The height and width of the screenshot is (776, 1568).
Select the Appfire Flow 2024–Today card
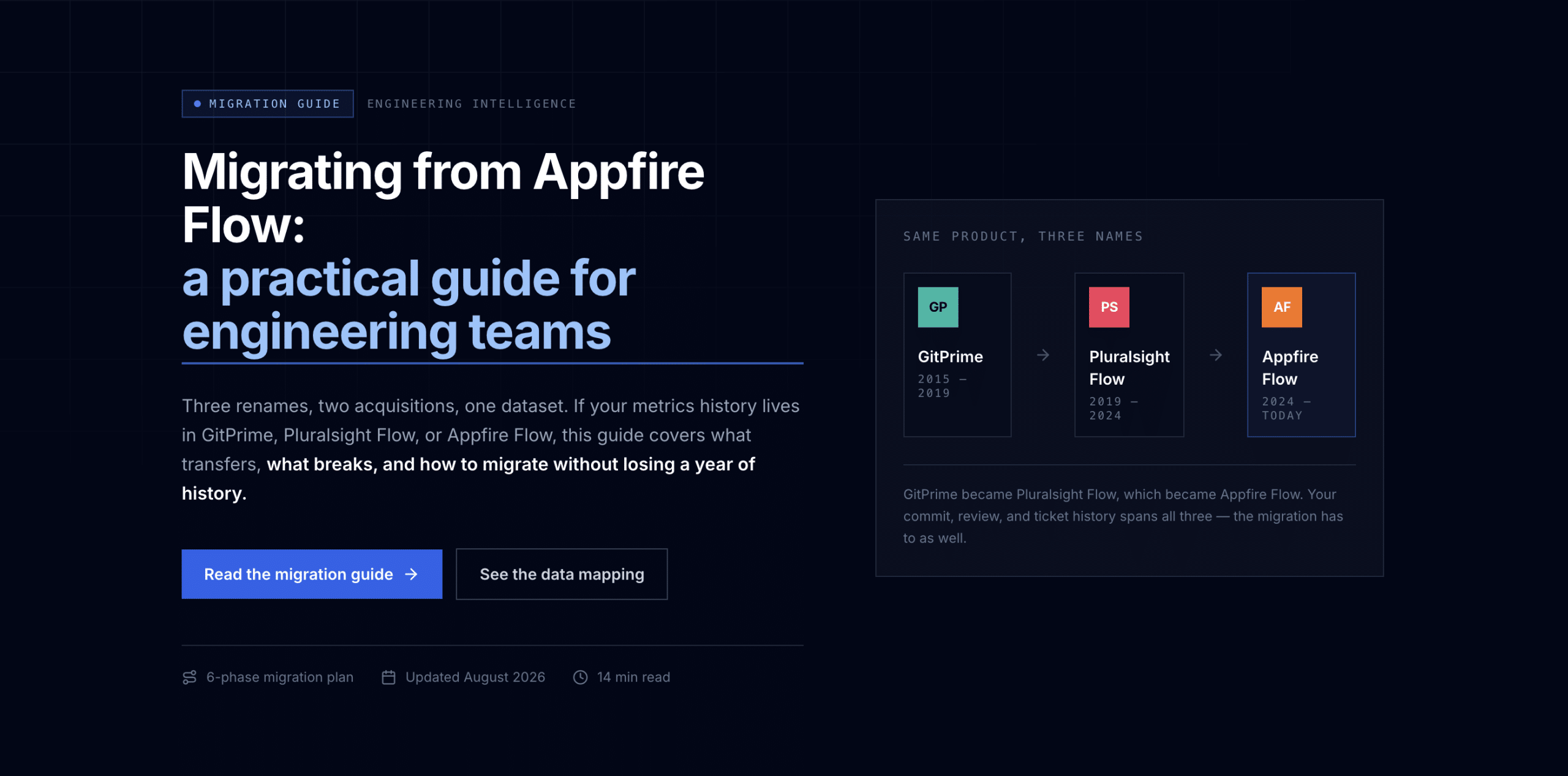[x=1302, y=355]
